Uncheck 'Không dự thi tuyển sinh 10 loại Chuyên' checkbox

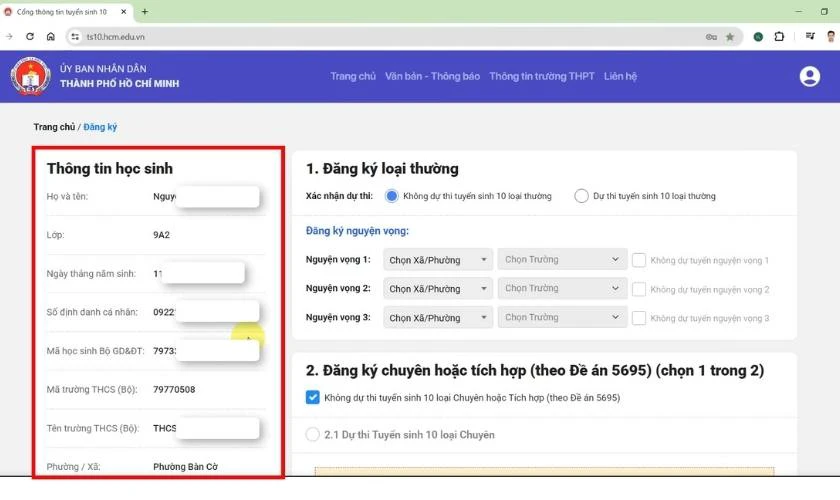[x=313, y=397]
